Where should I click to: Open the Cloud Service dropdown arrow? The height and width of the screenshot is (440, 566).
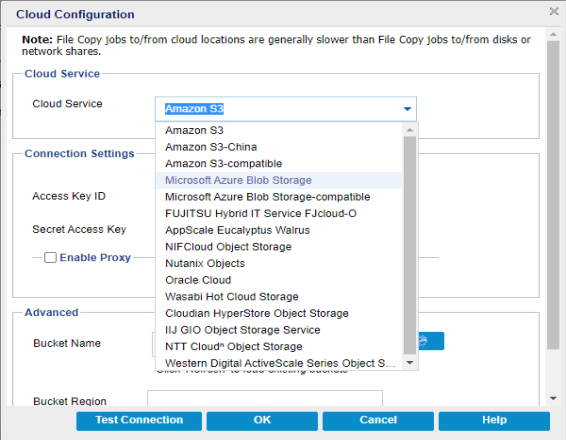(x=407, y=109)
